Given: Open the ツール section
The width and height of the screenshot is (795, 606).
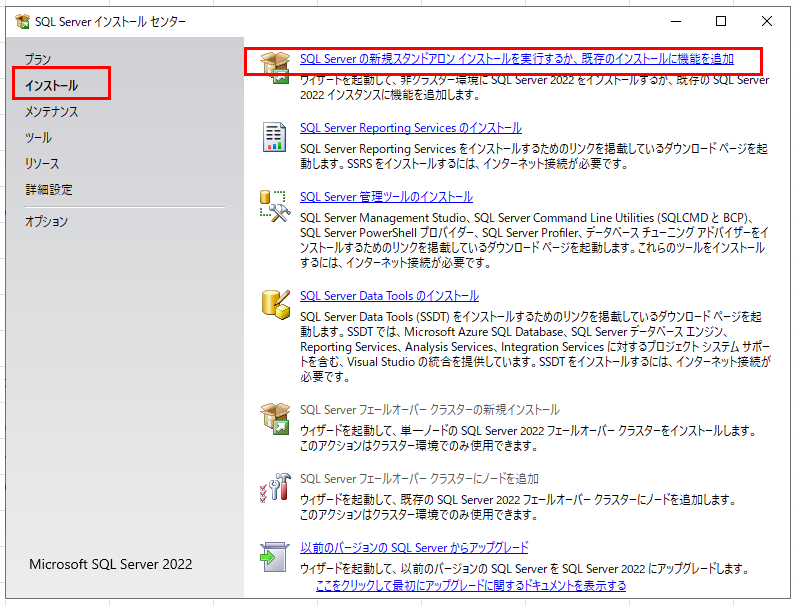Looking at the screenshot, I should pyautogui.click(x=38, y=138).
